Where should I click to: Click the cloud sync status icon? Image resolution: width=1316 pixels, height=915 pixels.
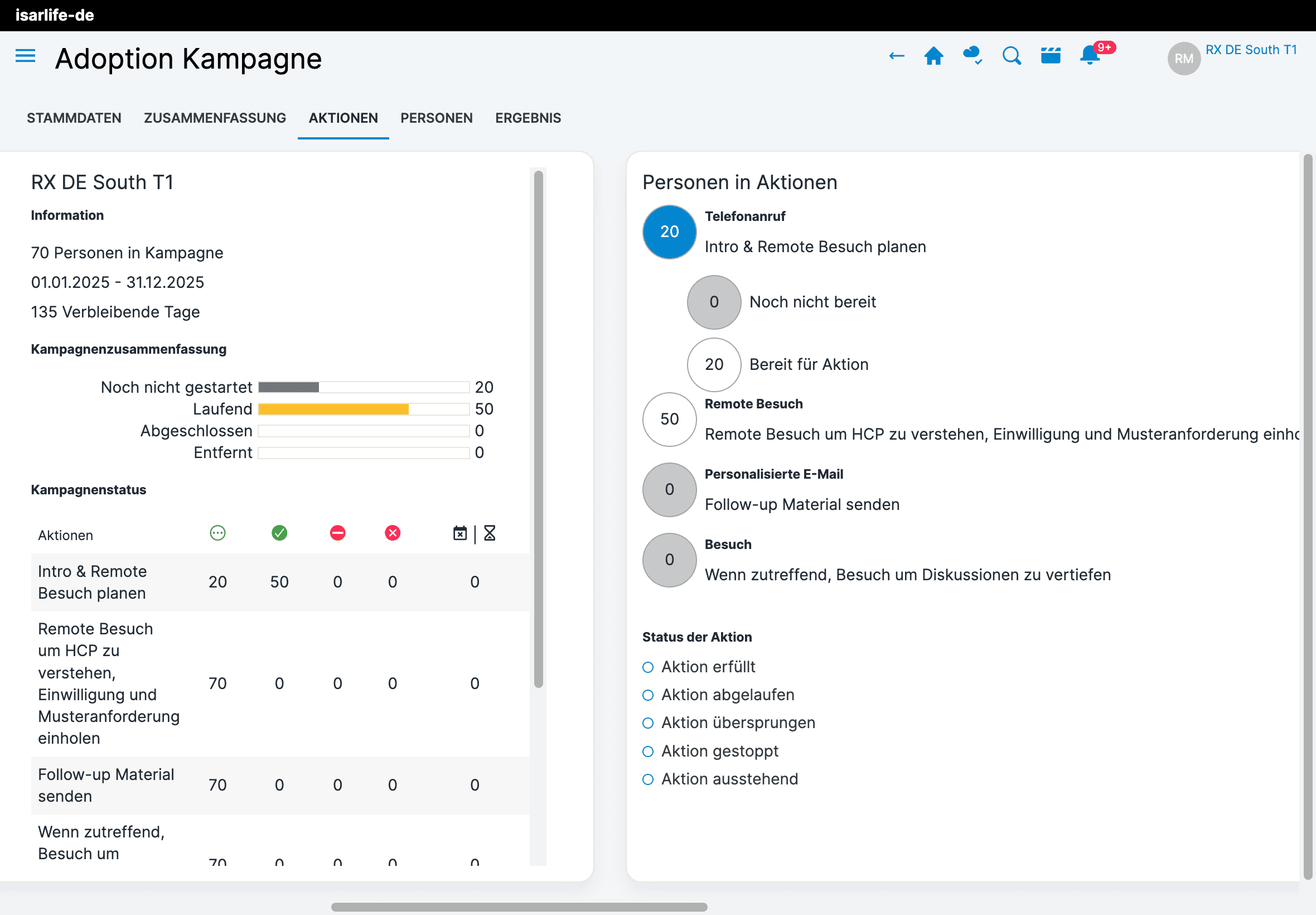(x=973, y=56)
